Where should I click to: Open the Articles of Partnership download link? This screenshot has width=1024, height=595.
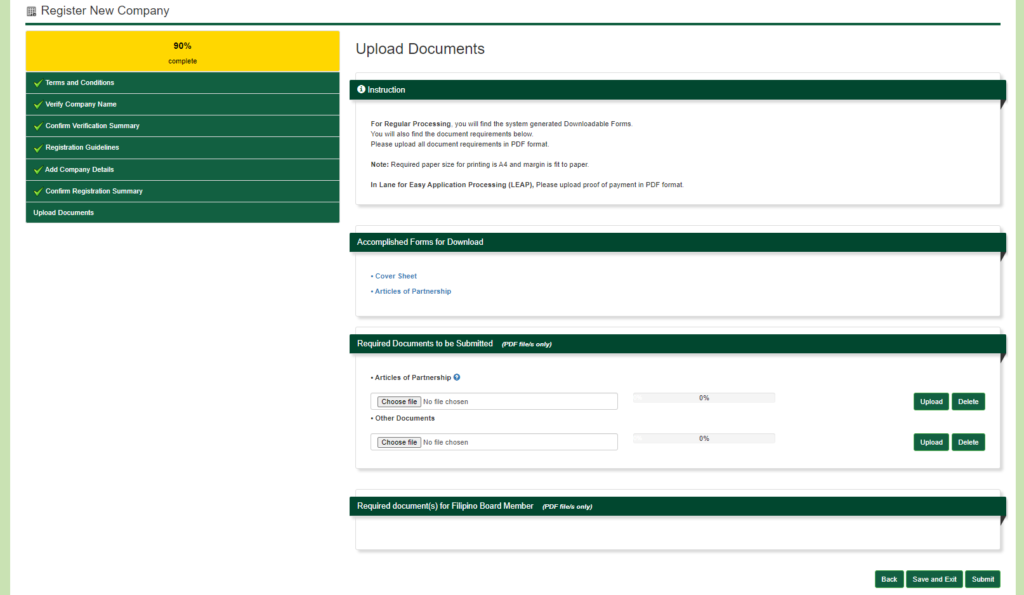413,291
